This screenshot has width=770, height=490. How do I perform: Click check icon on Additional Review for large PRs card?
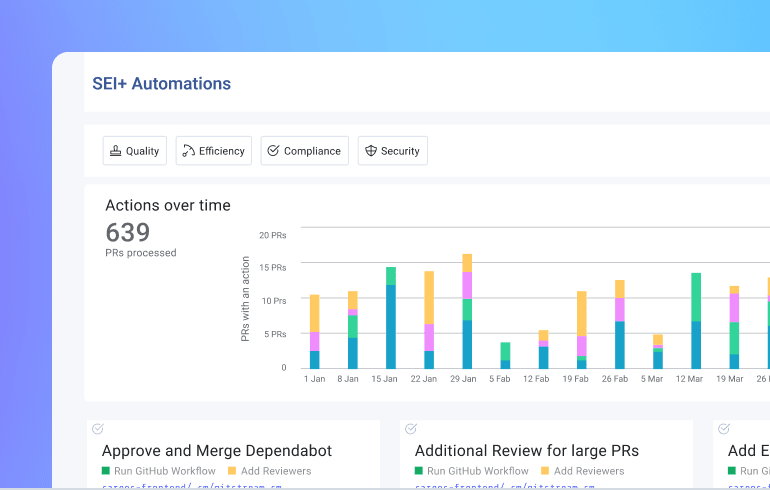[411, 429]
